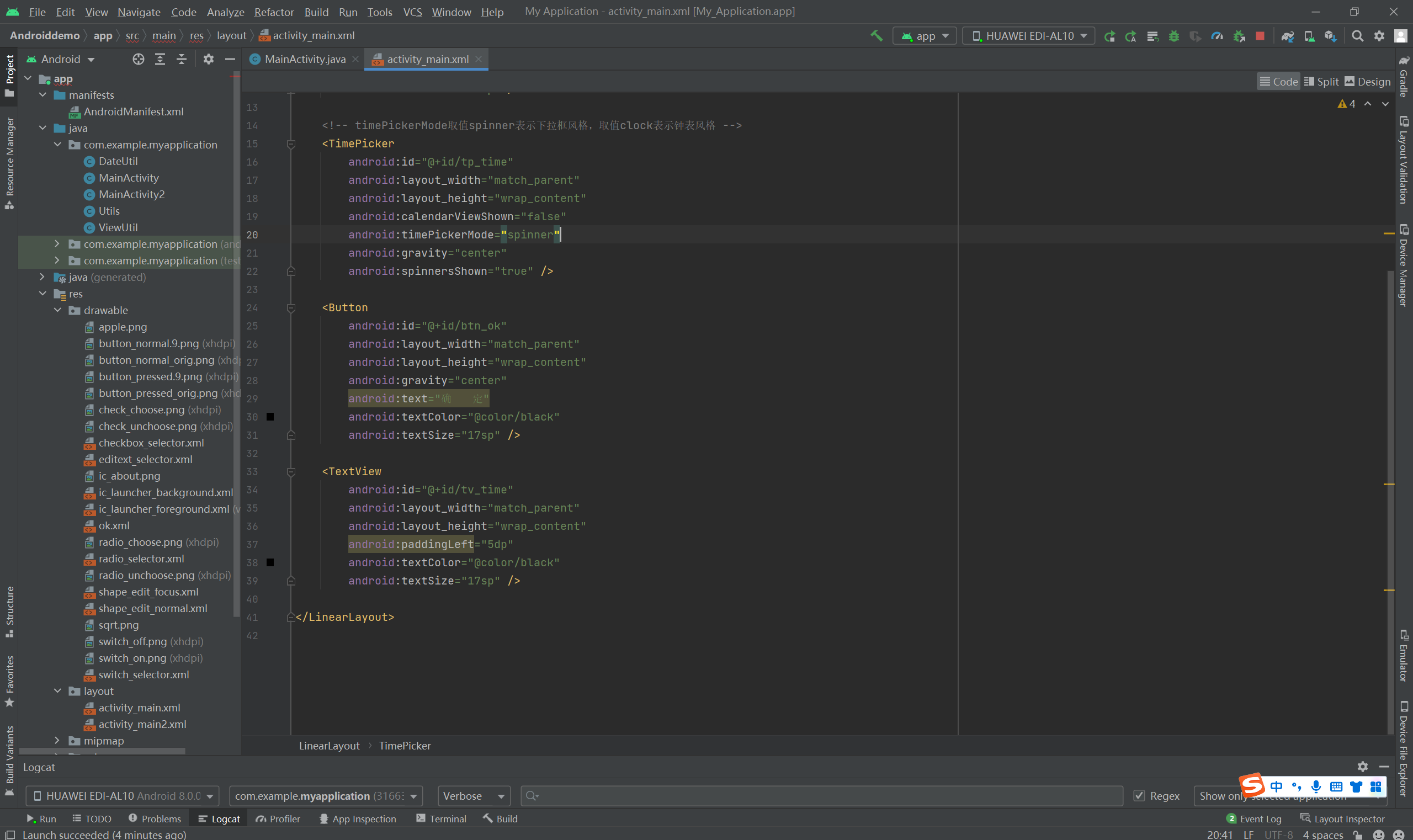Expand the mipmap folder in tree
The width and height of the screenshot is (1413, 840).
pyautogui.click(x=57, y=740)
